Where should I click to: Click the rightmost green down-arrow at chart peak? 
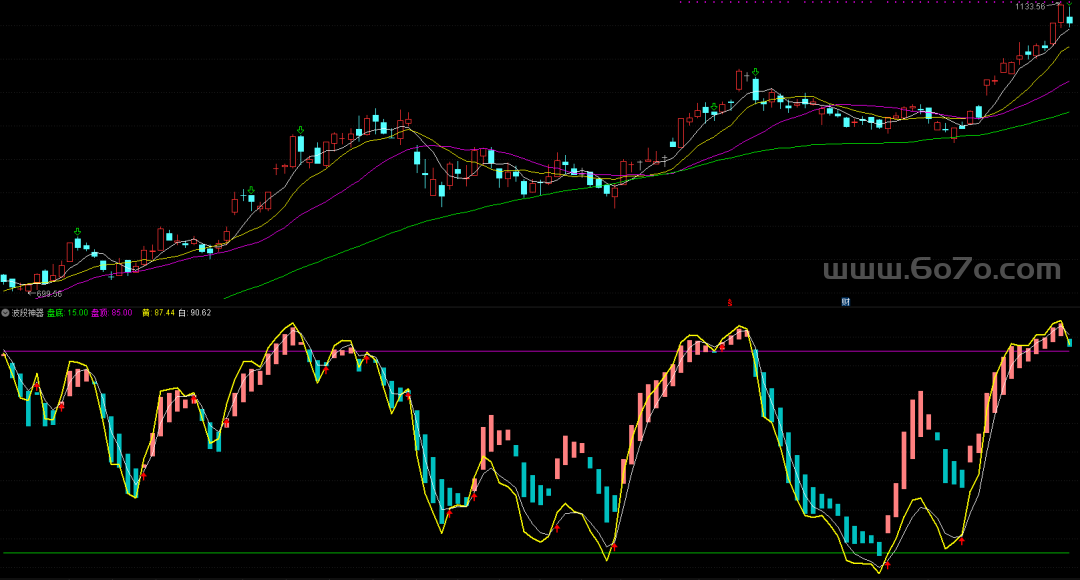coord(1068,6)
